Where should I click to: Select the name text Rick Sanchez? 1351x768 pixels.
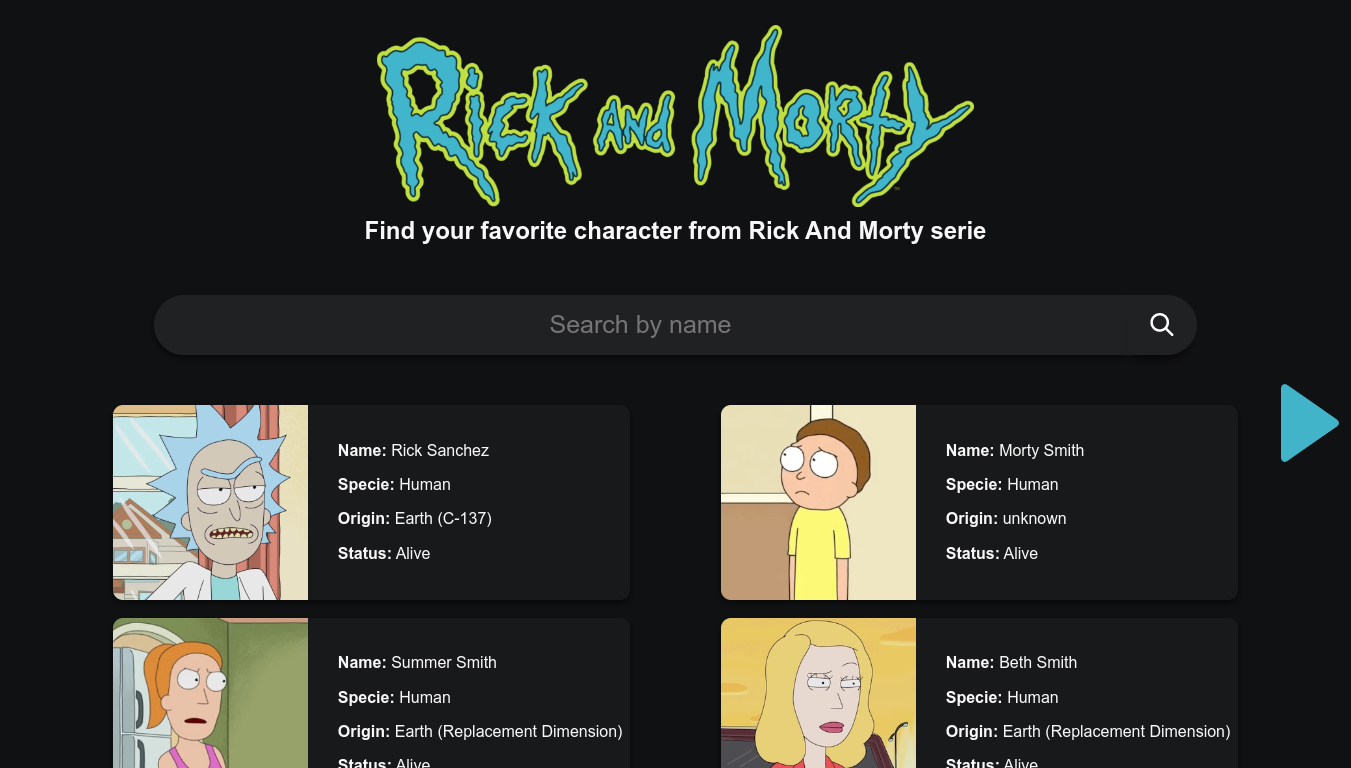coord(440,450)
